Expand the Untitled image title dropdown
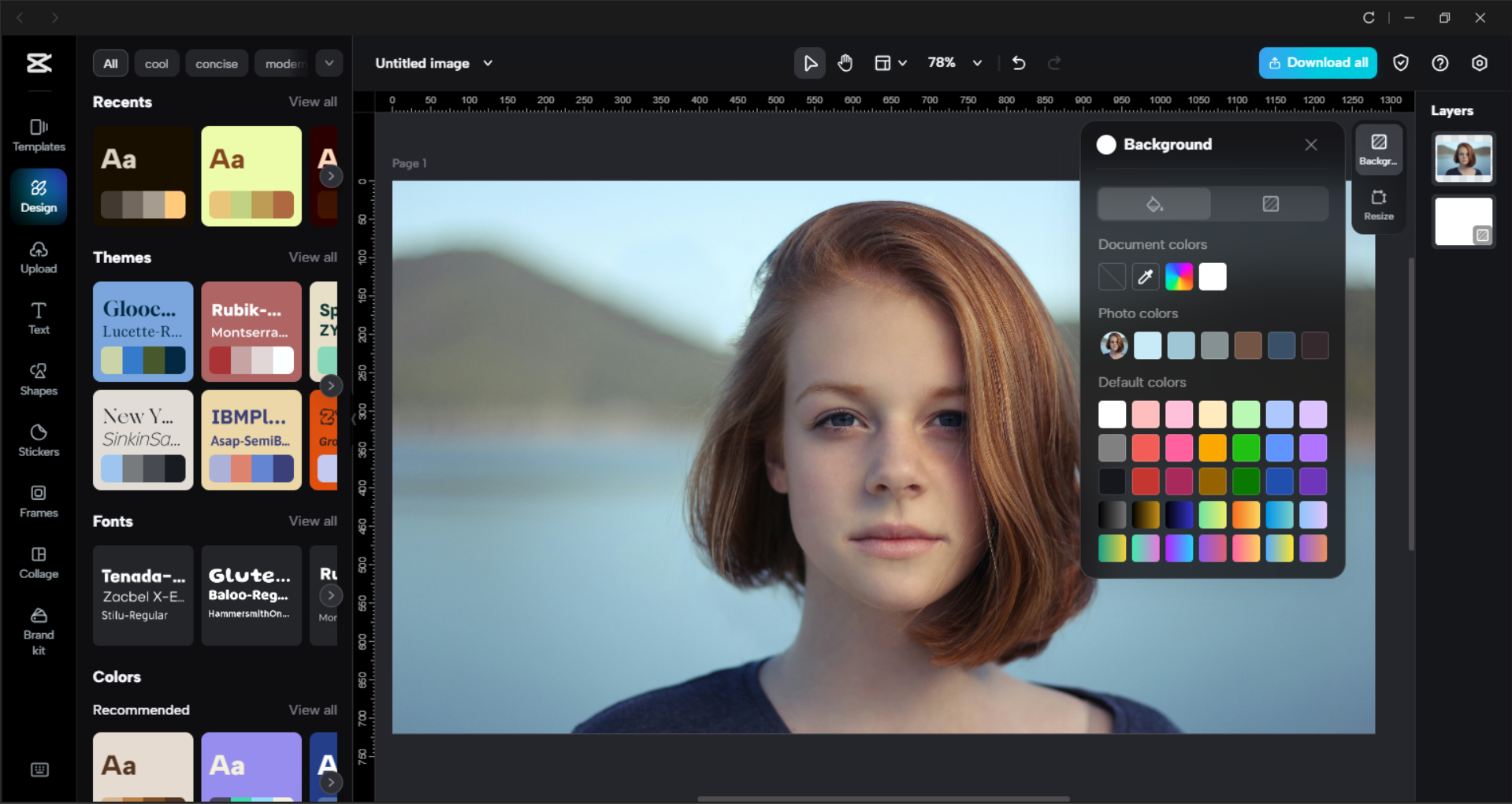The height and width of the screenshot is (804, 1512). 488,63
